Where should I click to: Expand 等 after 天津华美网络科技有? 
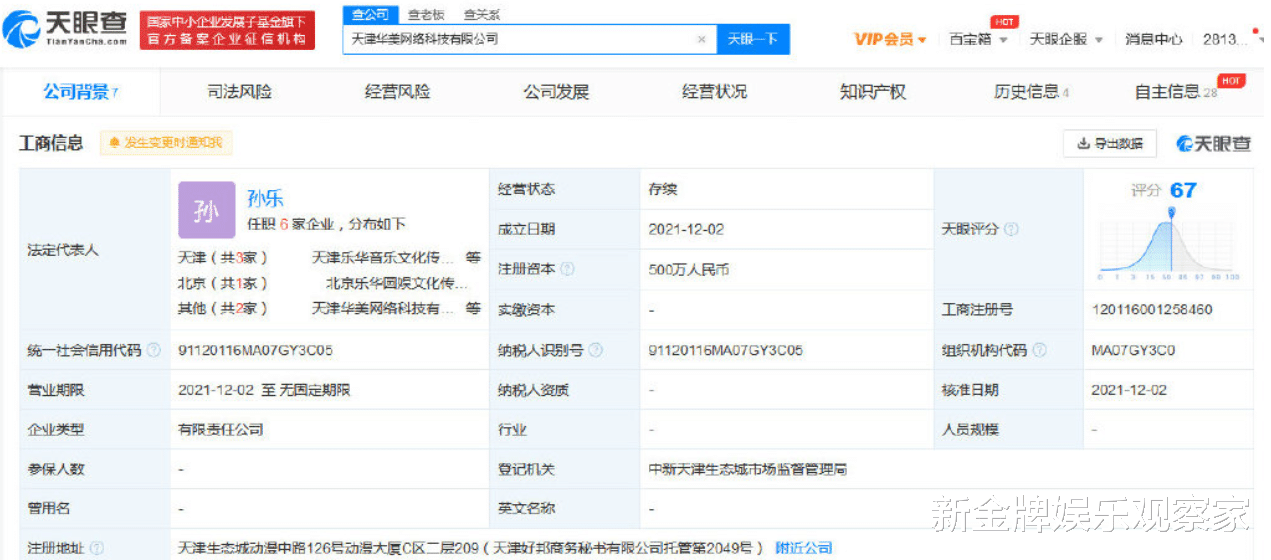tap(472, 309)
